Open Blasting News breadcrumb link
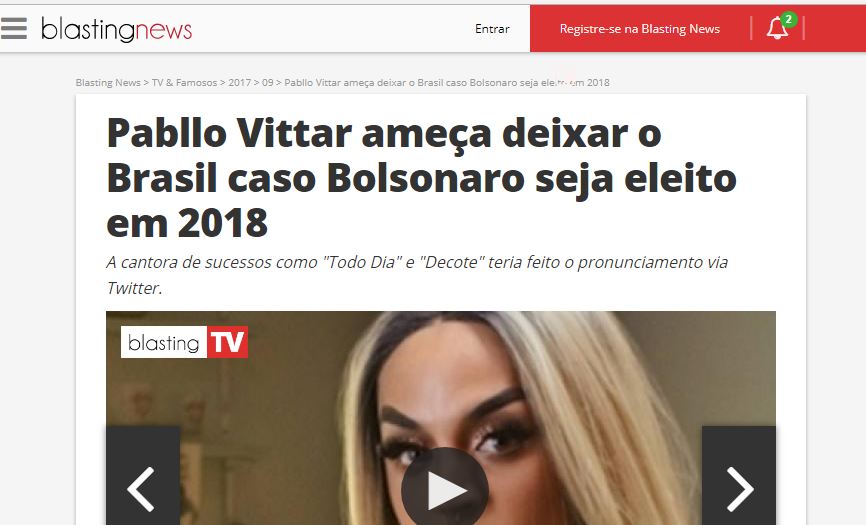 tap(108, 82)
